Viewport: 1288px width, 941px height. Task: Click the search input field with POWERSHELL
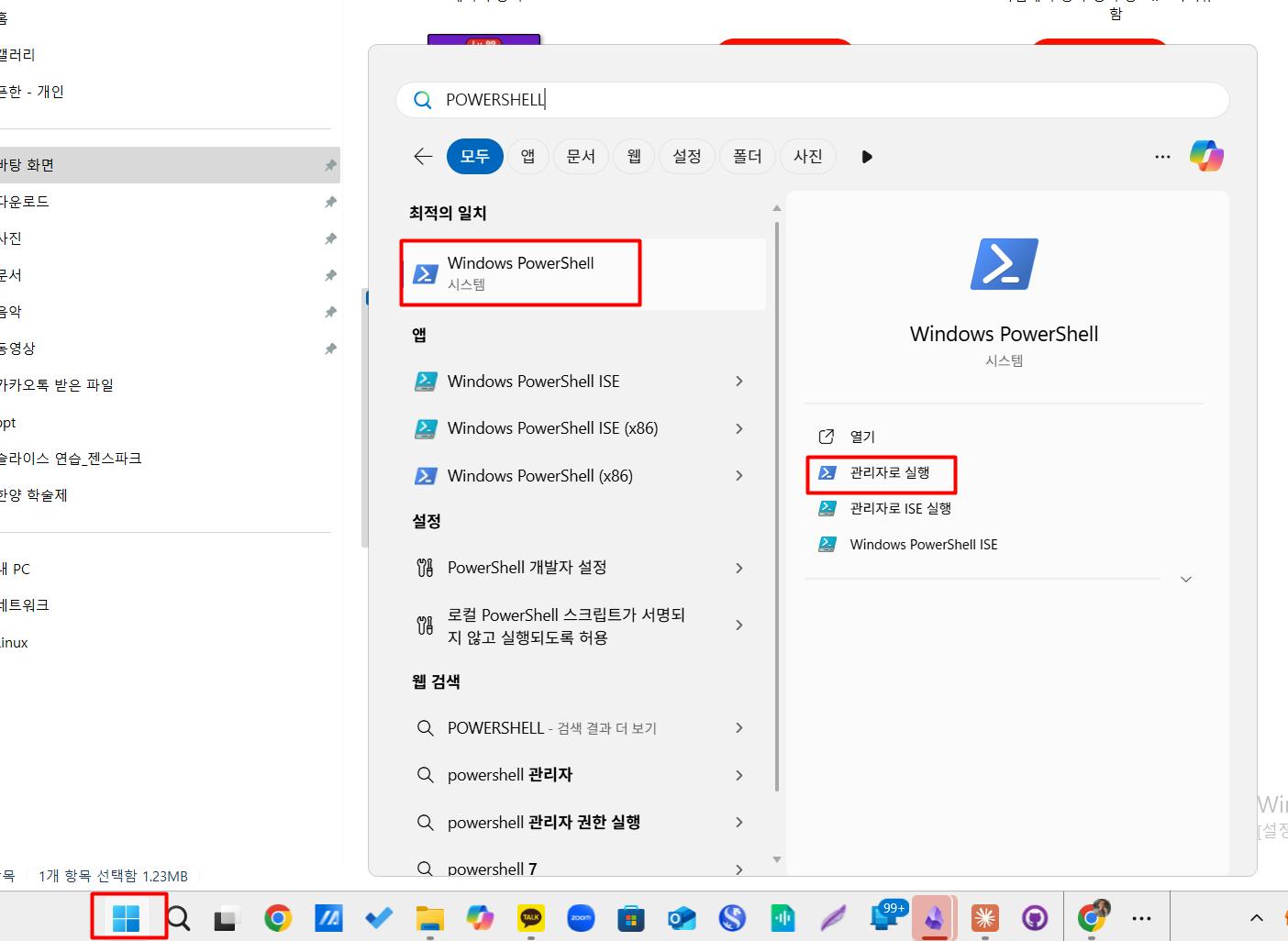pos(812,99)
